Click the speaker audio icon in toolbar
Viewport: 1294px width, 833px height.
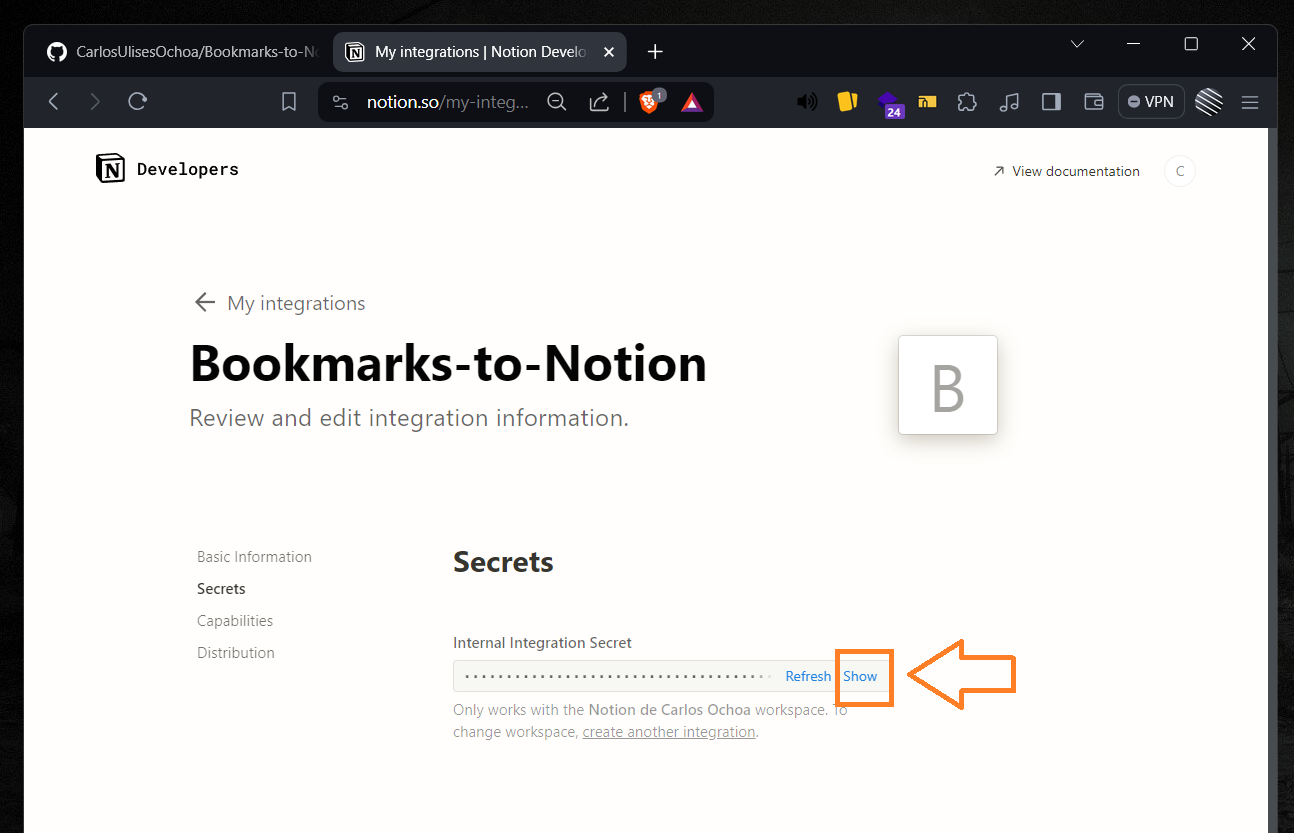(x=806, y=102)
